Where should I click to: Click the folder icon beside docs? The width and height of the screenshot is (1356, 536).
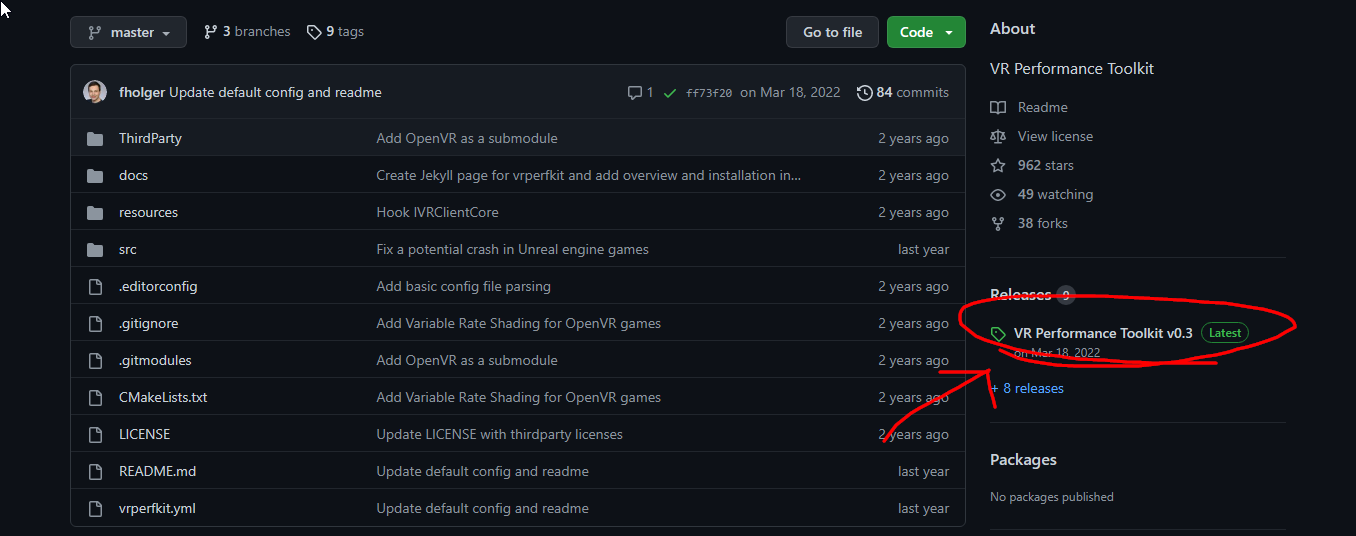pyautogui.click(x=95, y=175)
